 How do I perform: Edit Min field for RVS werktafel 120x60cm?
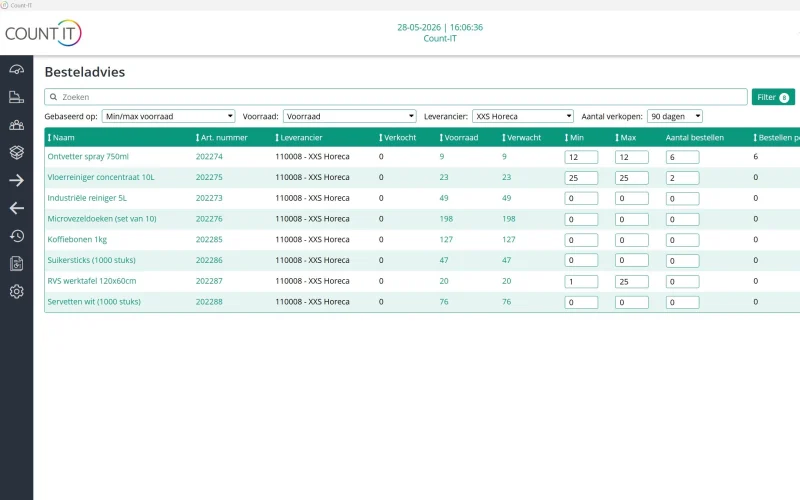pyautogui.click(x=581, y=282)
